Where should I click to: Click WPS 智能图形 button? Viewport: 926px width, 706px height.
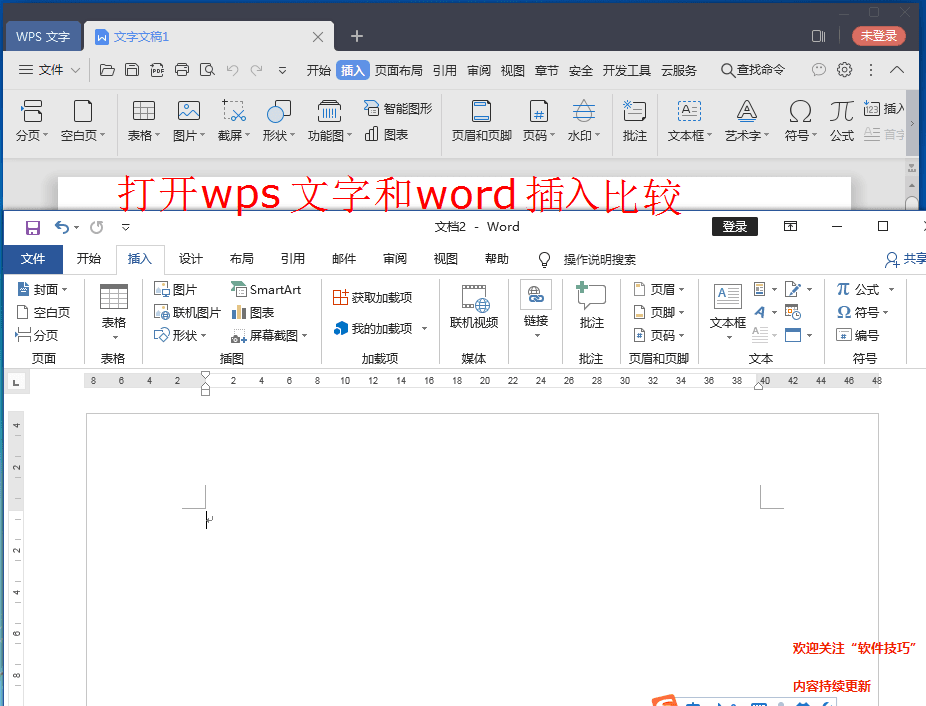[398, 109]
